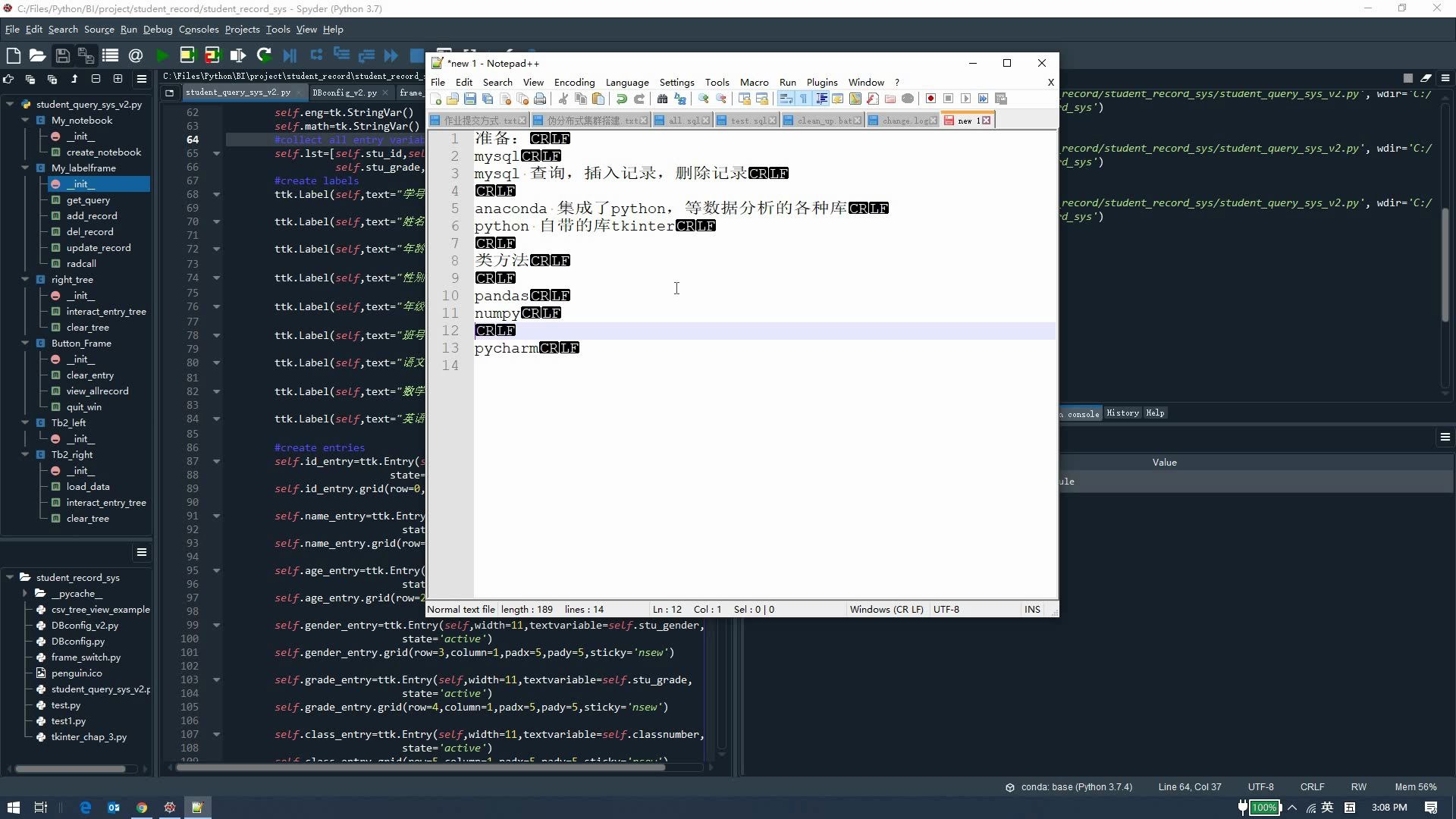Click the Spyder editor horizontal scrollbar
This screenshot has width=1456, height=819.
(x=421, y=767)
